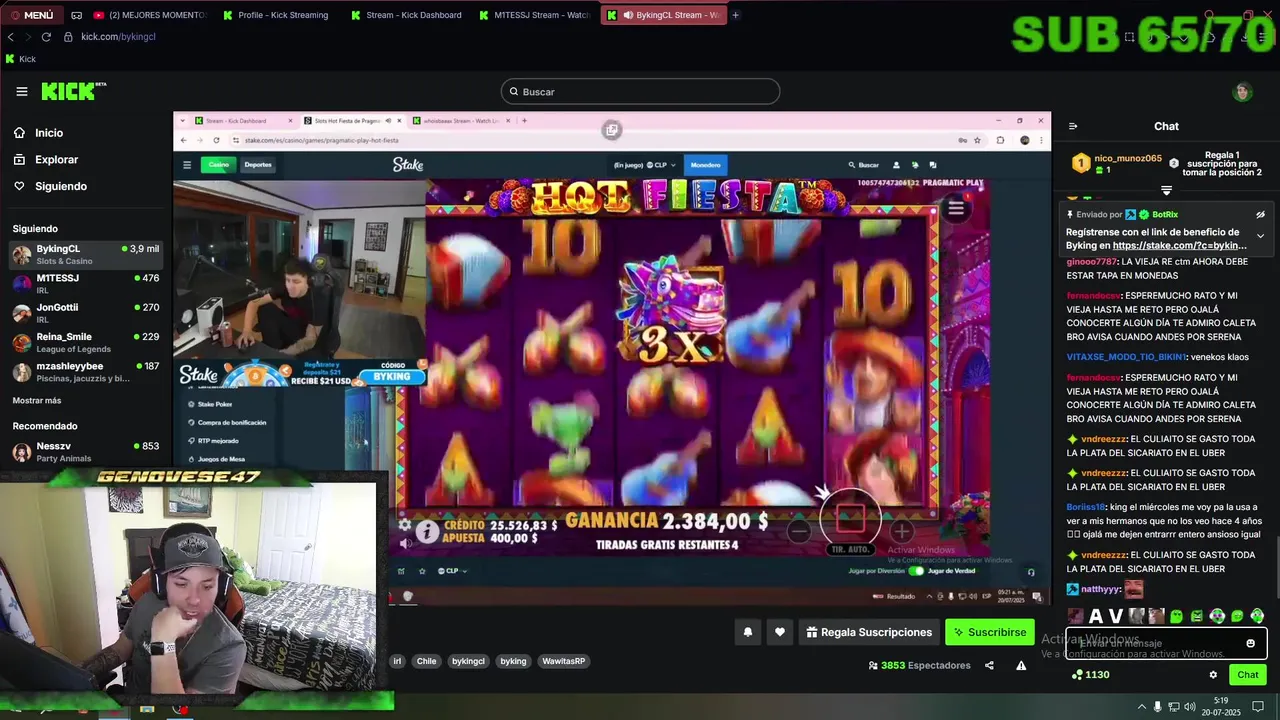Open BotRix username in pinned message

click(1165, 214)
